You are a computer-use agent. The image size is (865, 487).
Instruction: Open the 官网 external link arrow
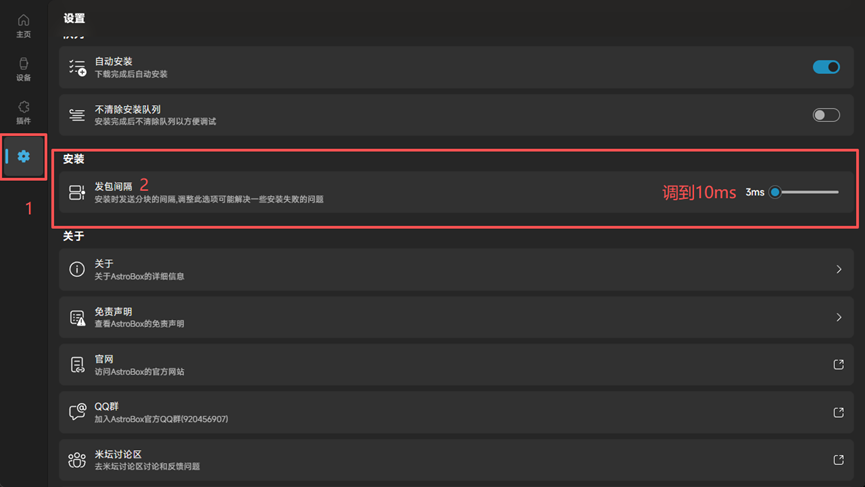point(839,365)
